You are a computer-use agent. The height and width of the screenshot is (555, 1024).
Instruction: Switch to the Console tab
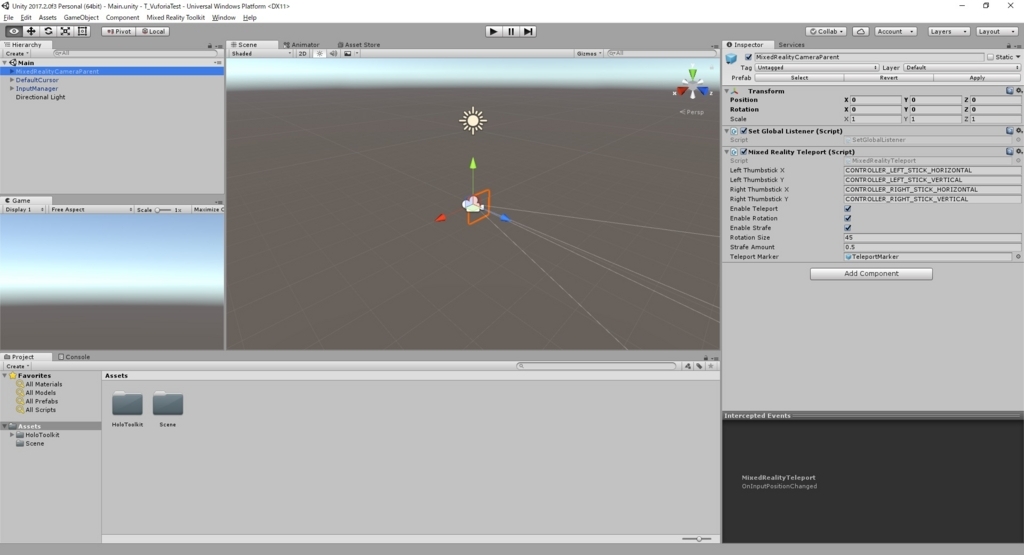[x=74, y=357]
